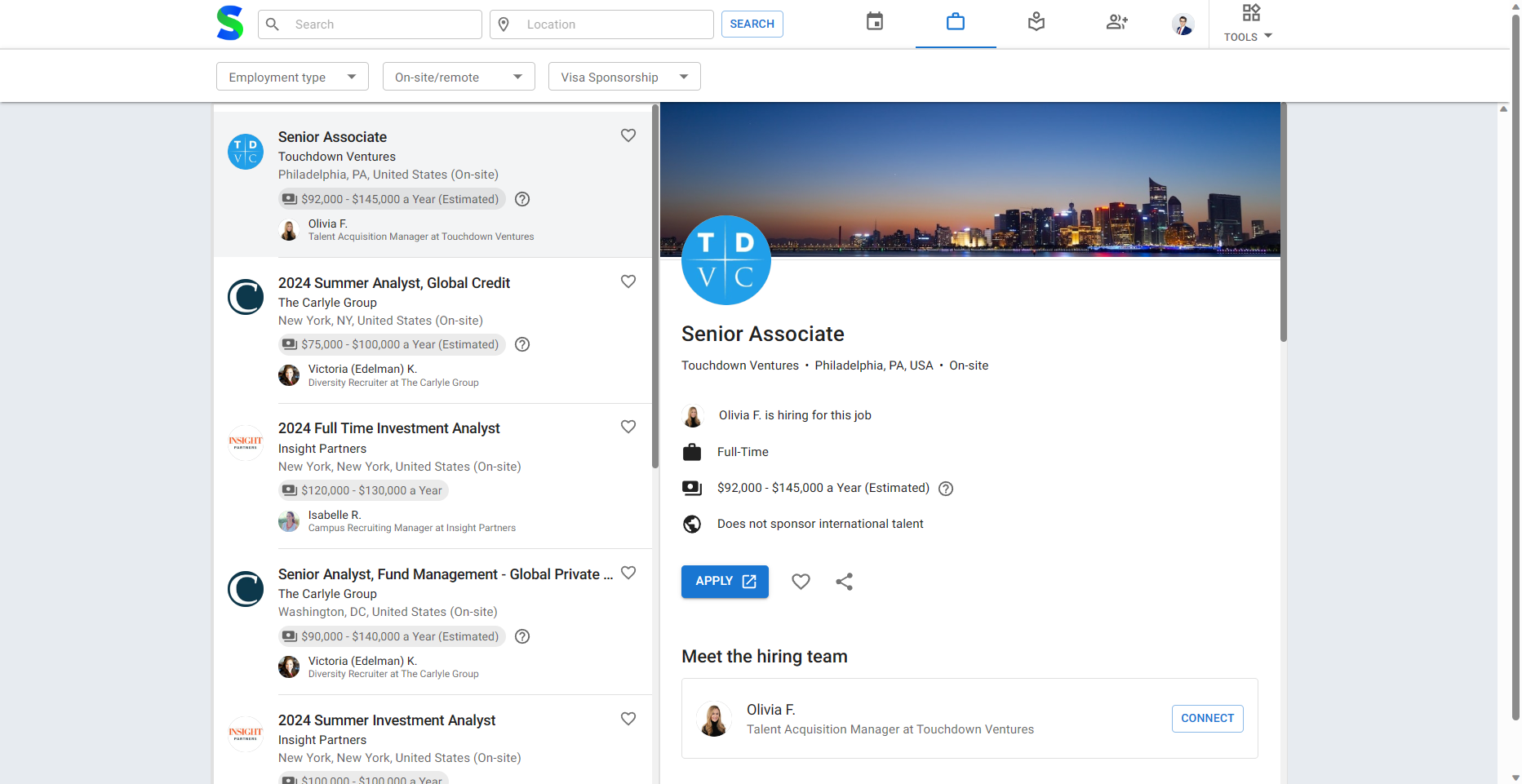
Task: Click salary help icon in job detail panel
Action: pos(946,489)
